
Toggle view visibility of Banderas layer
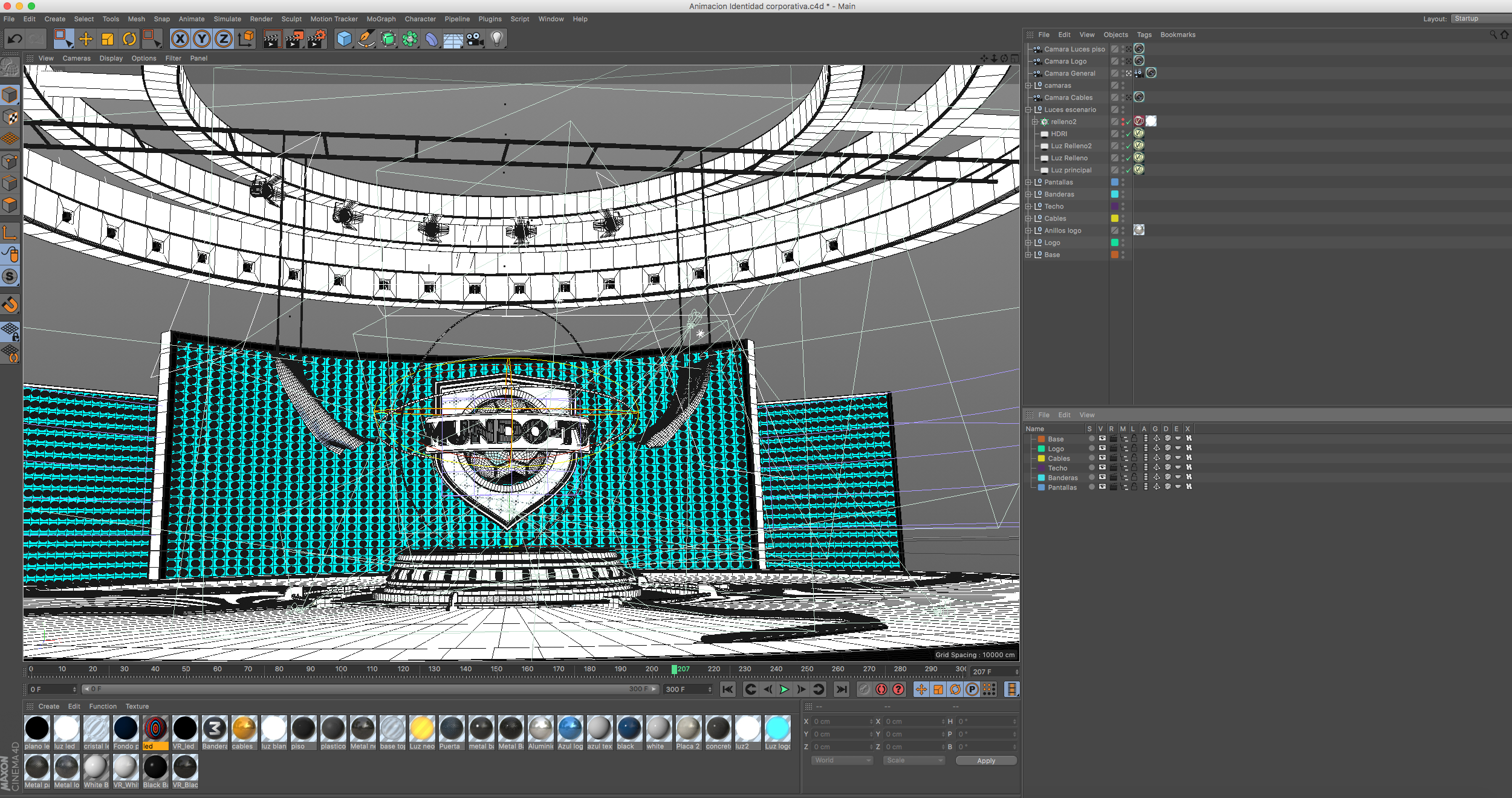click(1102, 478)
